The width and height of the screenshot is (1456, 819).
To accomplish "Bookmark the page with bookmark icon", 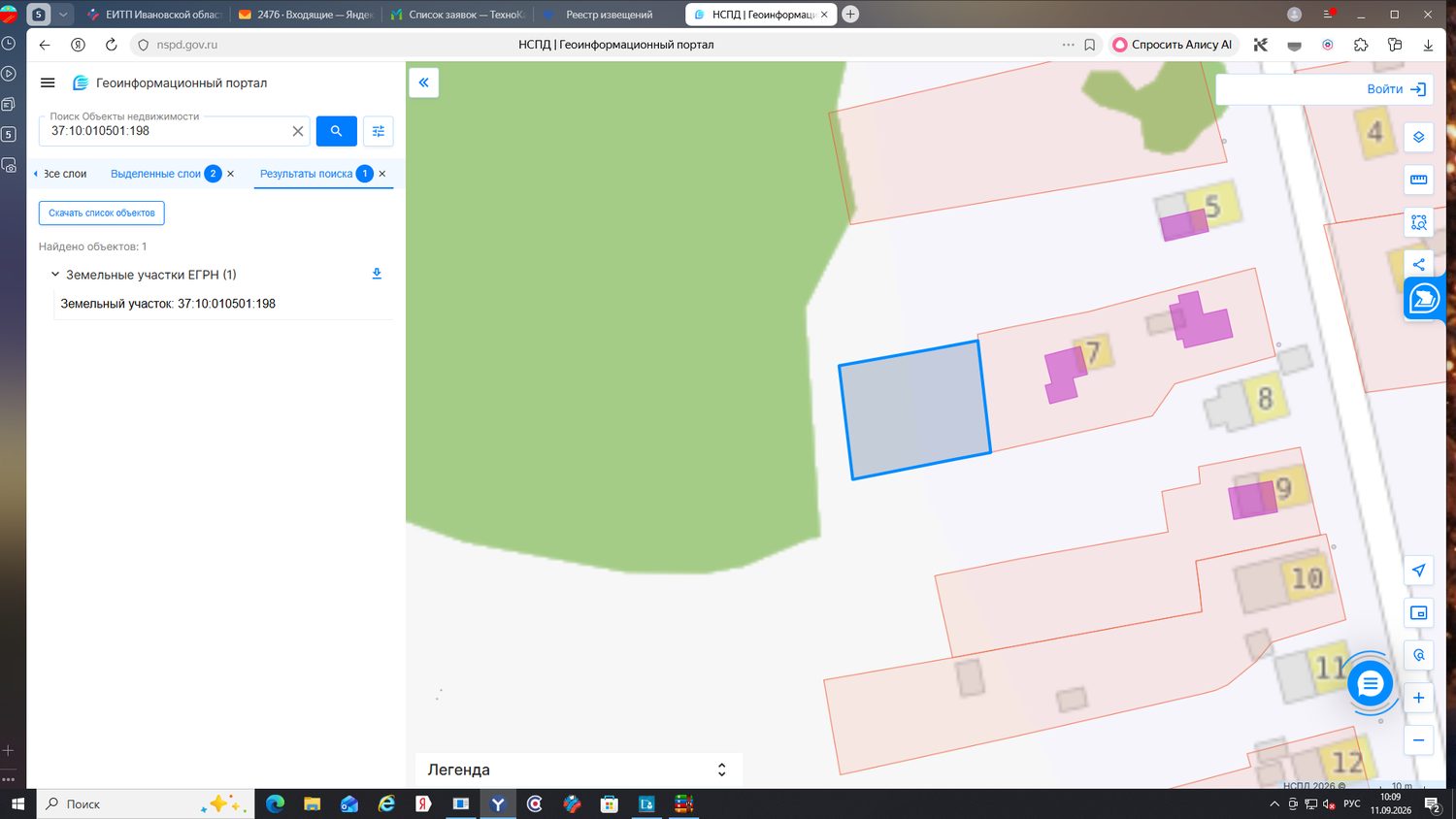I will [x=1090, y=45].
